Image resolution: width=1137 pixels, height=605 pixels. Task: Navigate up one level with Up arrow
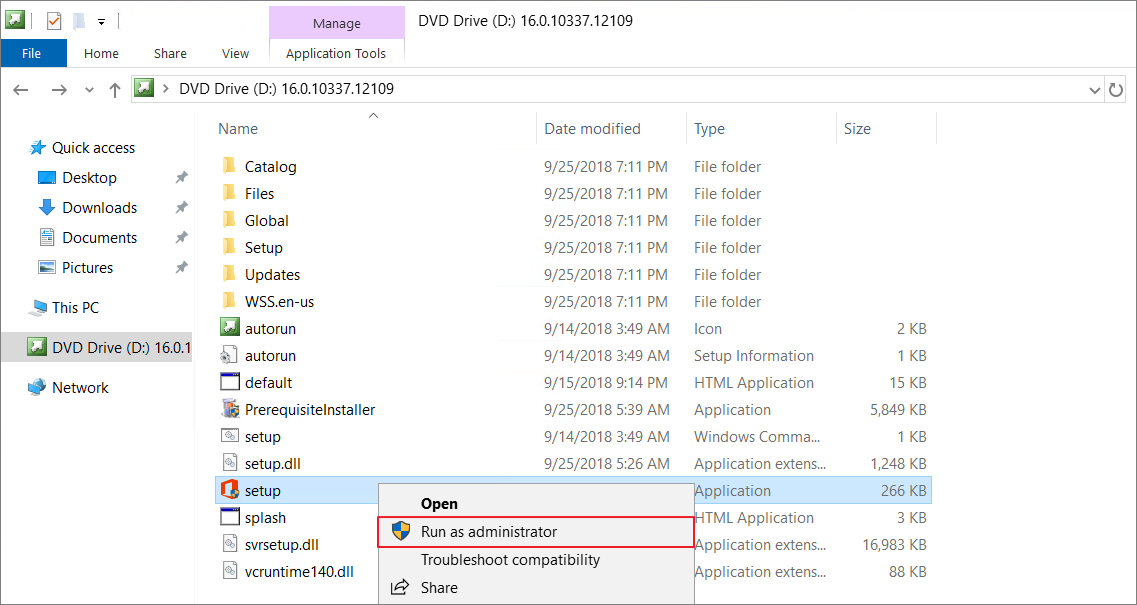(115, 89)
